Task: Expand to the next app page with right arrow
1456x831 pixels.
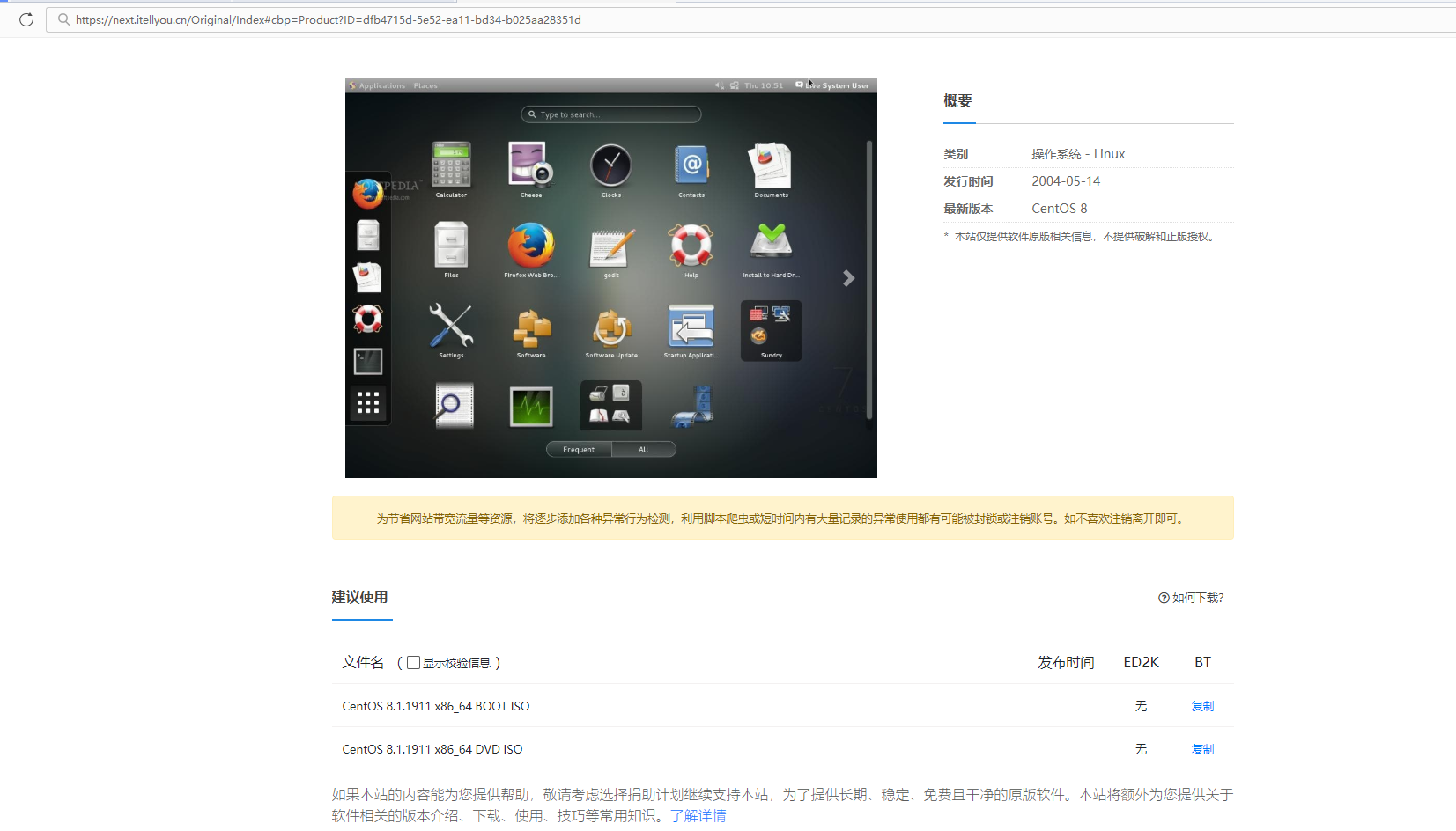Action: (848, 277)
